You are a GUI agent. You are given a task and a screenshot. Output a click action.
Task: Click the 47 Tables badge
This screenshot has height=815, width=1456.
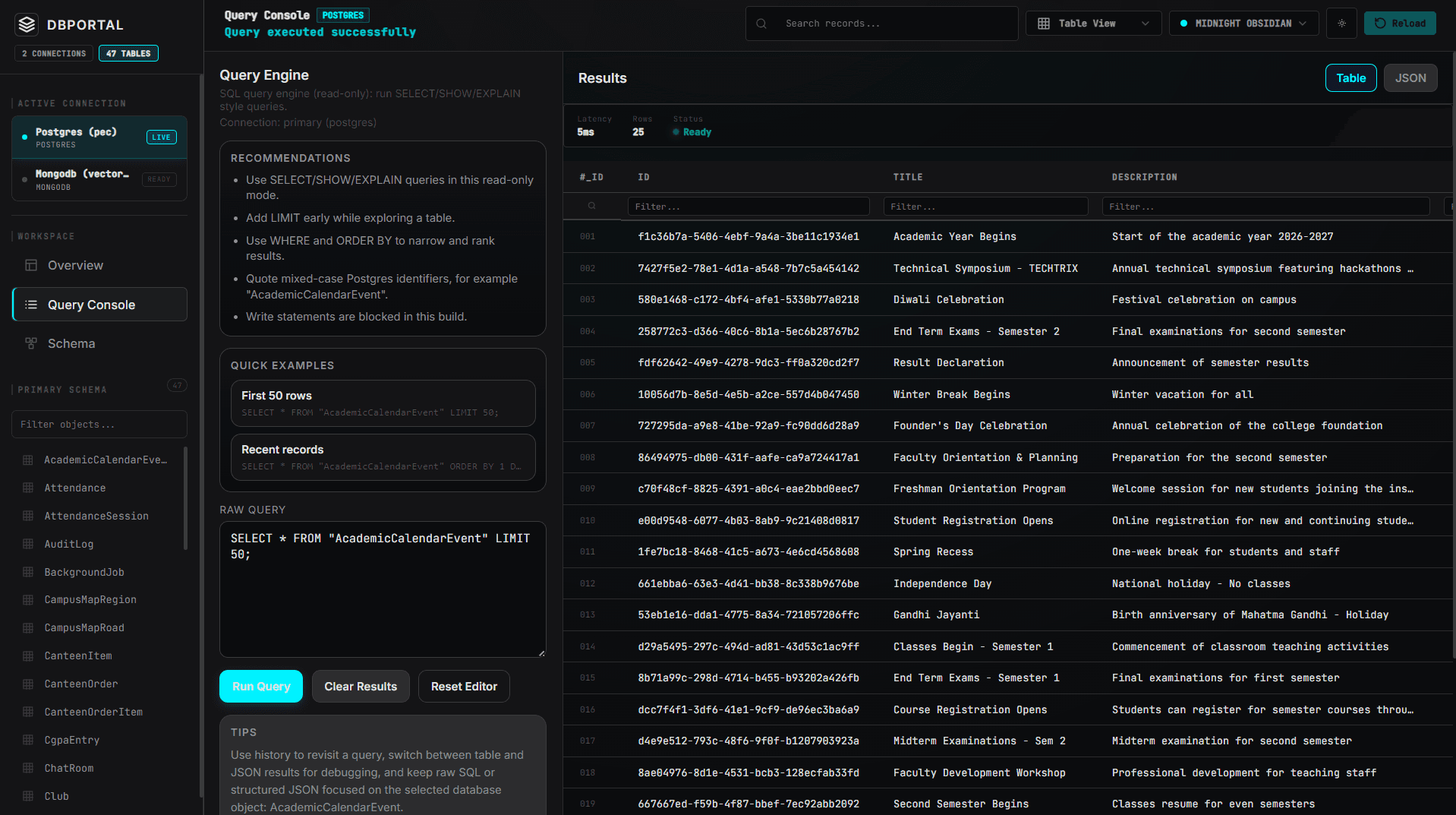point(128,53)
